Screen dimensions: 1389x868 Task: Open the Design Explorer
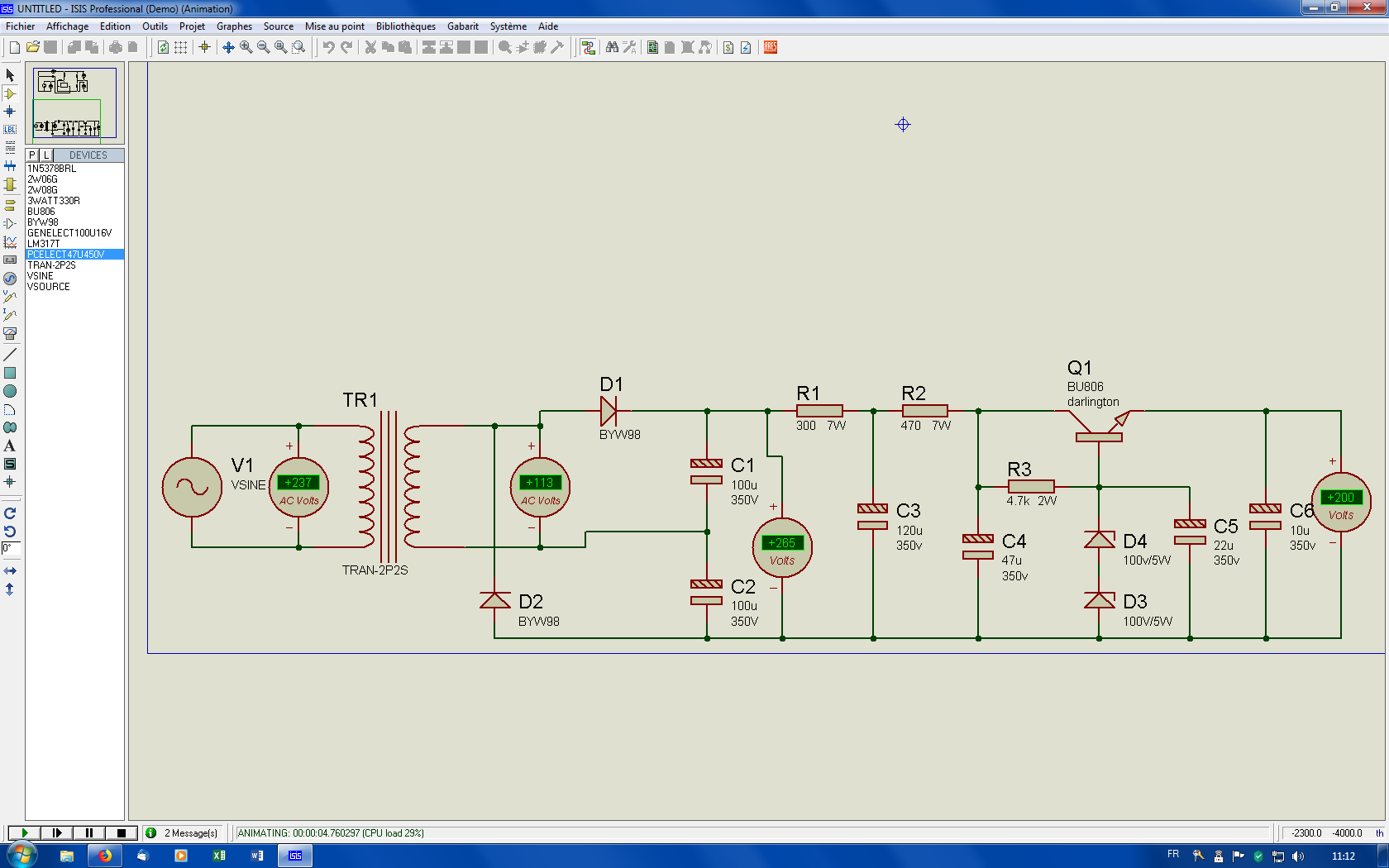(652, 47)
